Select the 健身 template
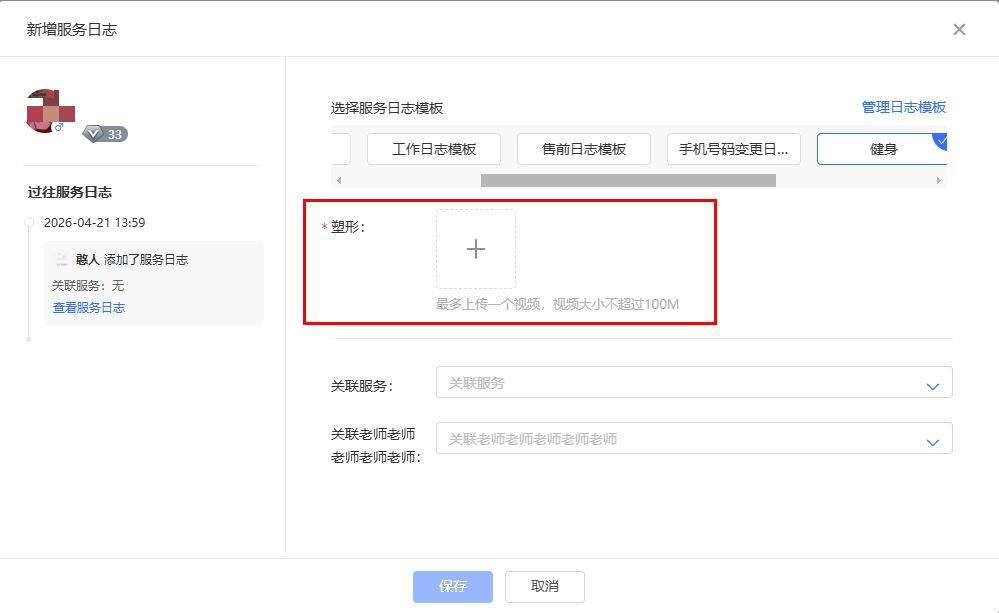Viewport: 999px width, 613px height. click(x=882, y=149)
